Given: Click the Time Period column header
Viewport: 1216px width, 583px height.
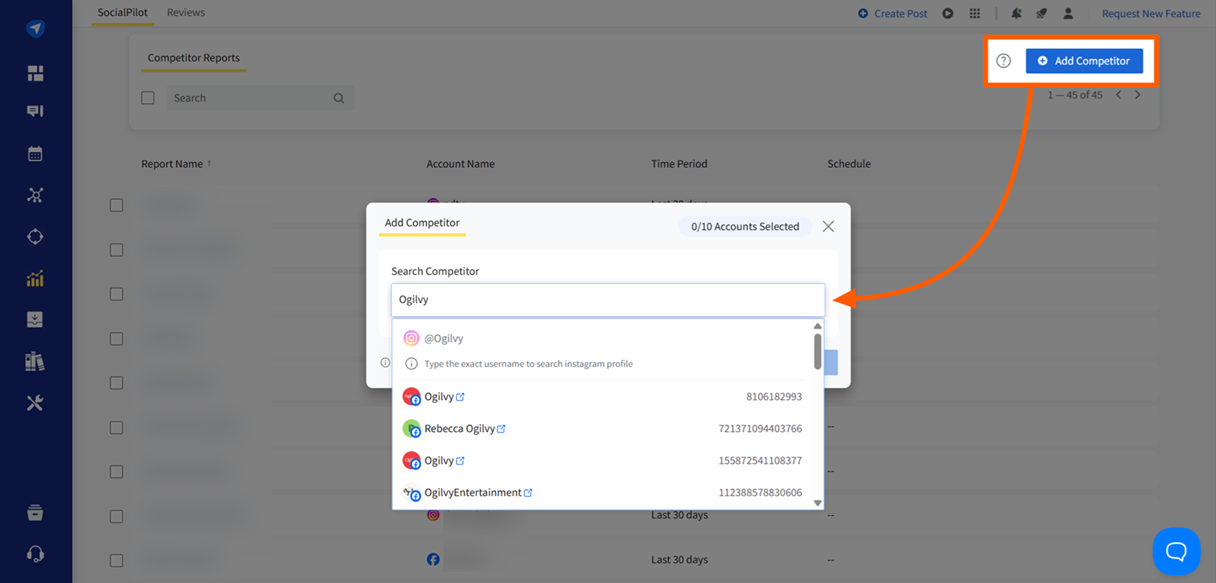Looking at the screenshot, I should [679, 164].
